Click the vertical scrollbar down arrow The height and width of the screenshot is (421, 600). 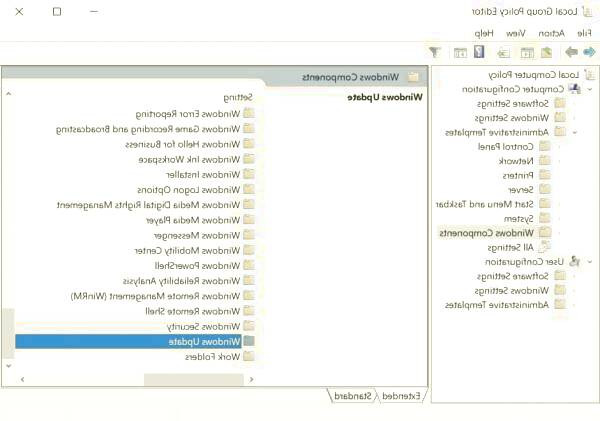click(x=8, y=366)
